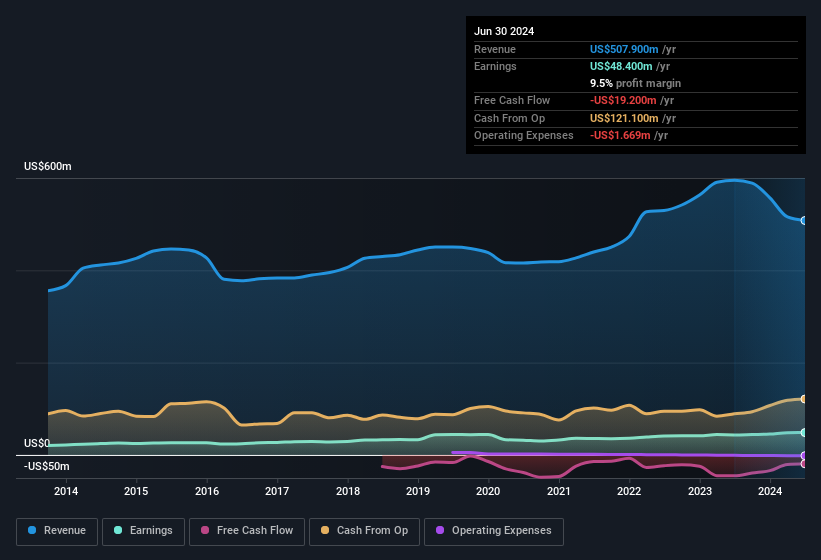Screen dimensions: 821x560
Task: Click the 2024 x-axis label
Action: pos(770,491)
